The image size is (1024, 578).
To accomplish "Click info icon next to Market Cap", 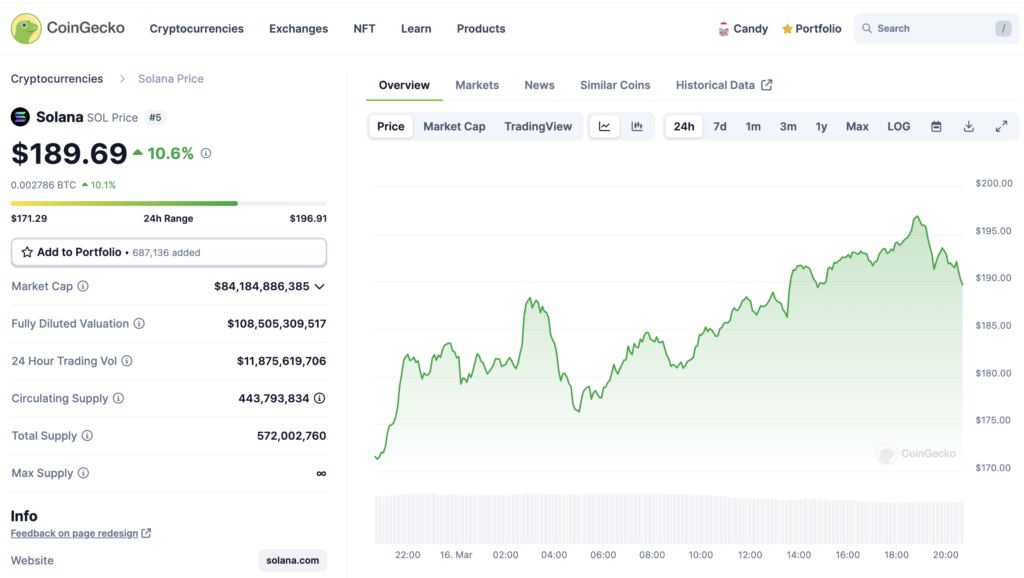I will tap(83, 286).
